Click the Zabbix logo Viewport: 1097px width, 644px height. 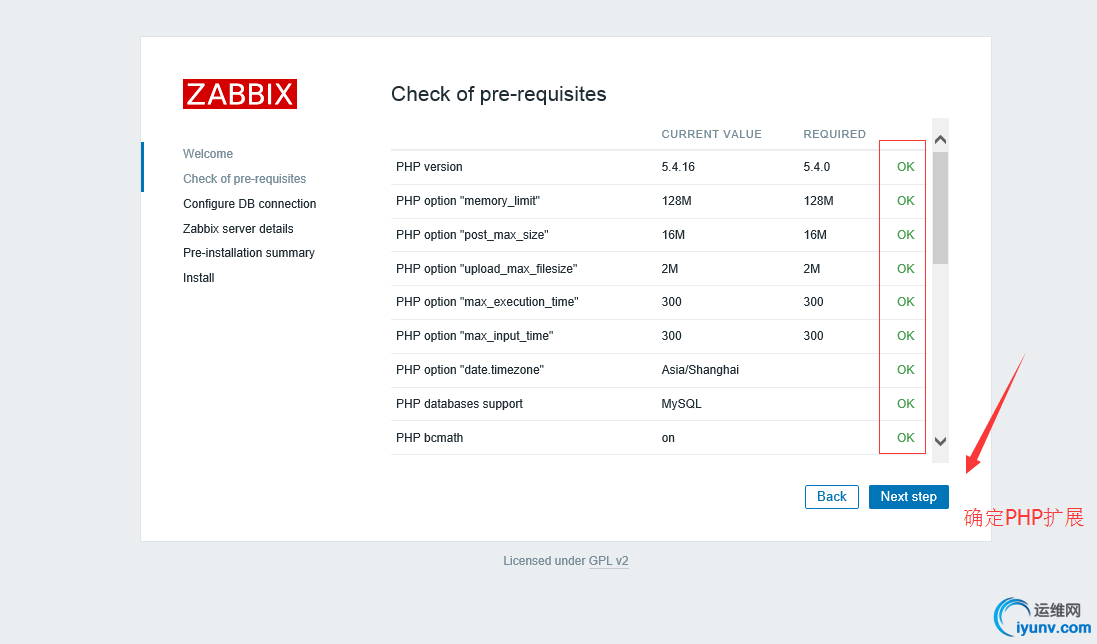pyautogui.click(x=240, y=94)
